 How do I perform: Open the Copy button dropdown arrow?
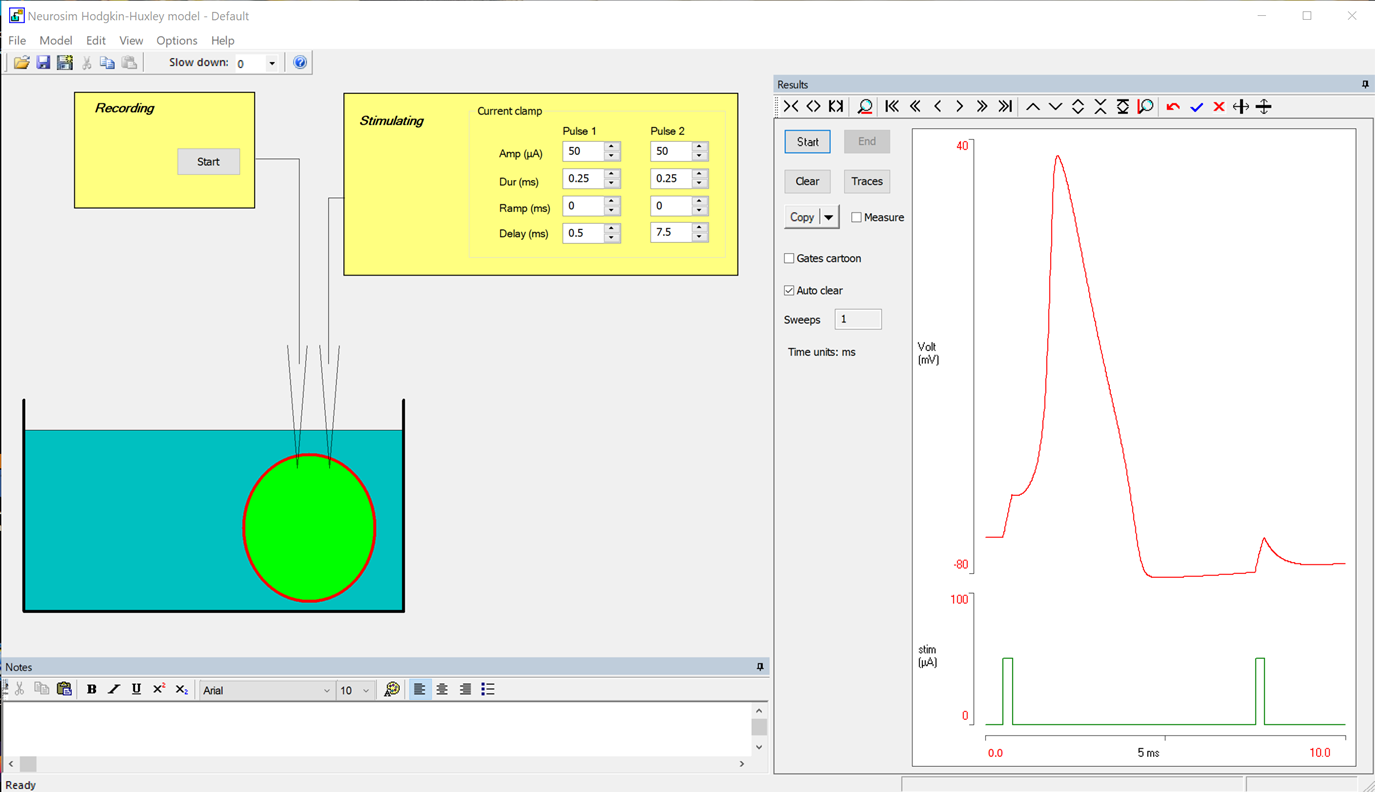829,218
